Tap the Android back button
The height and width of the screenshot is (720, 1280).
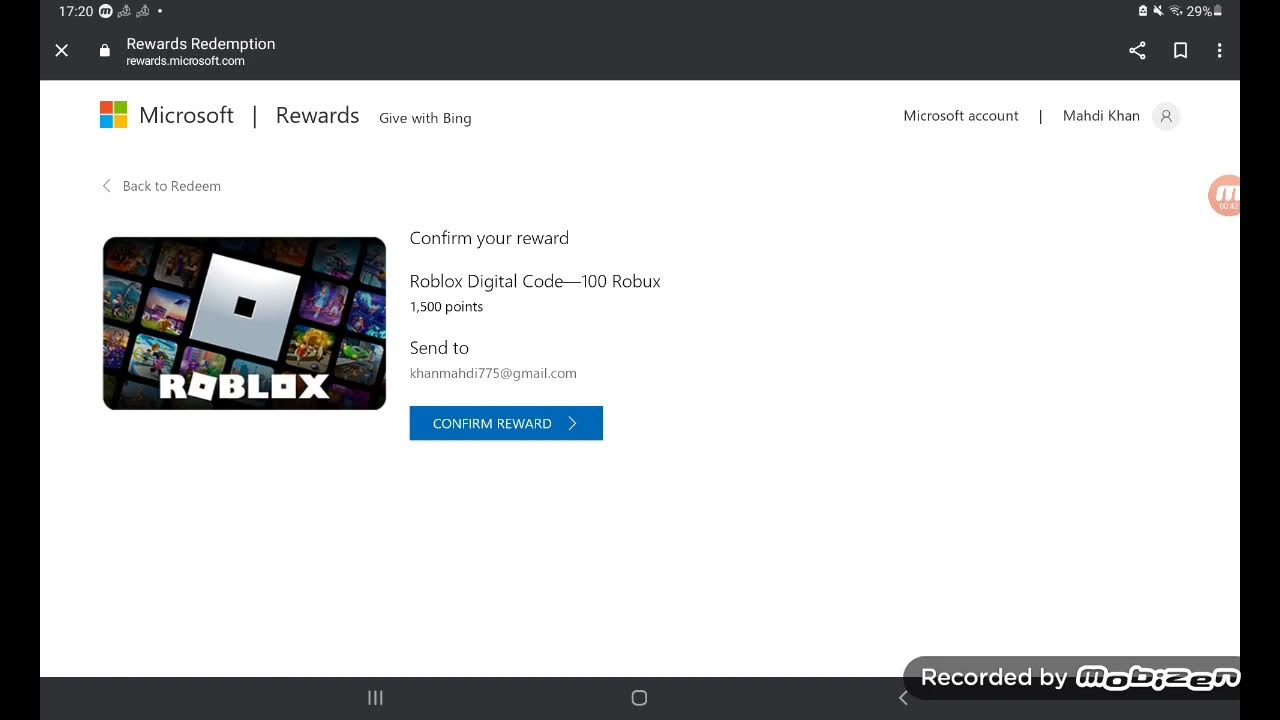903,698
